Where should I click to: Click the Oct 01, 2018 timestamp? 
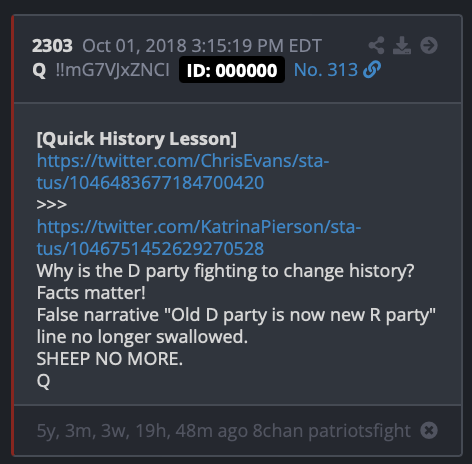pos(202,46)
